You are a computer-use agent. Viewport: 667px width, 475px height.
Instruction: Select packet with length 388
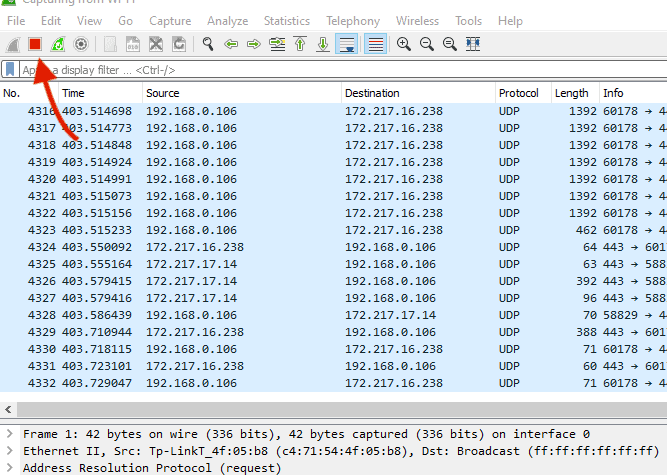[334, 332]
